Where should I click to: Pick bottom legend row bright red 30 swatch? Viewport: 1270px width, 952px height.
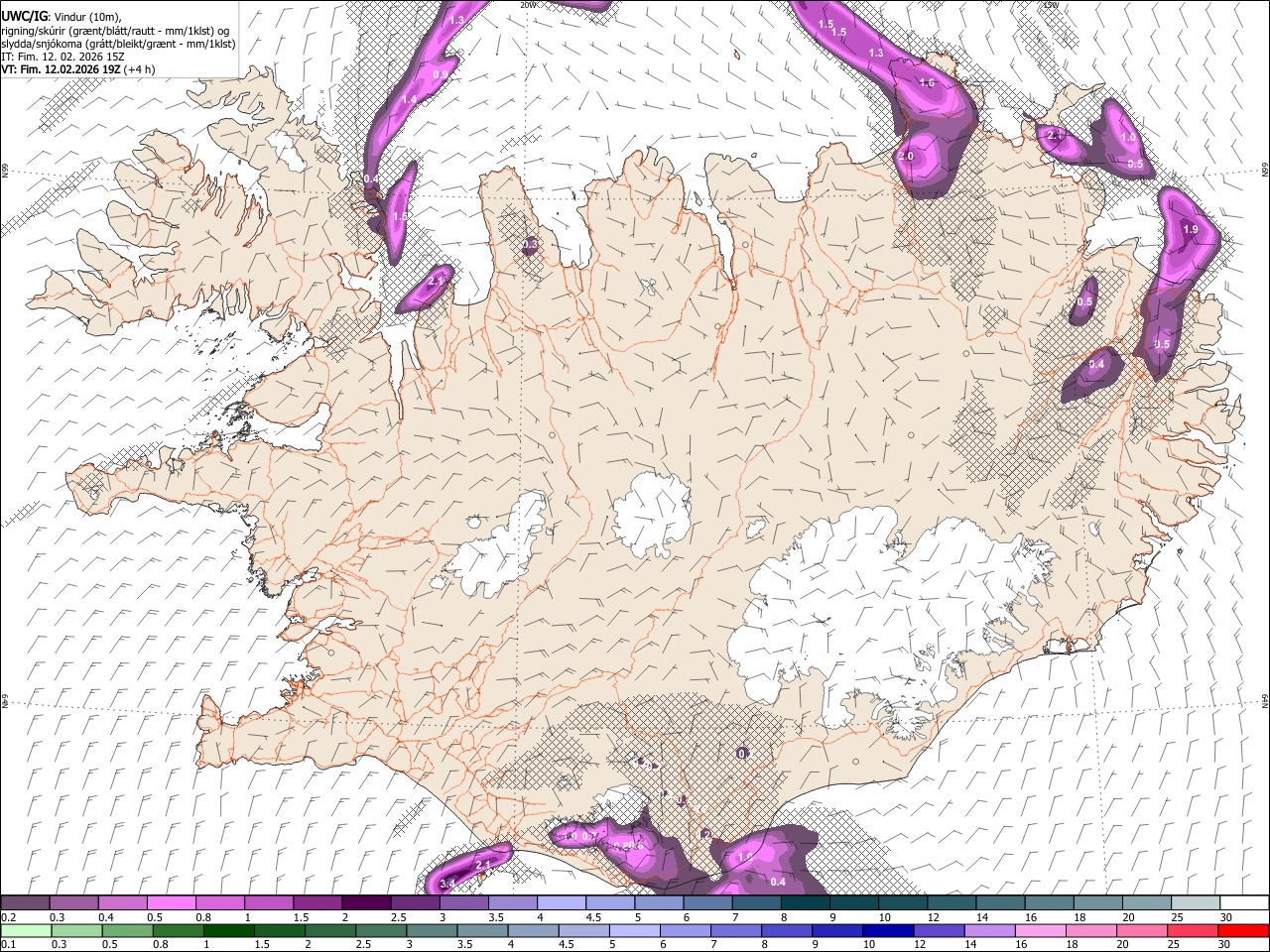point(1244,930)
